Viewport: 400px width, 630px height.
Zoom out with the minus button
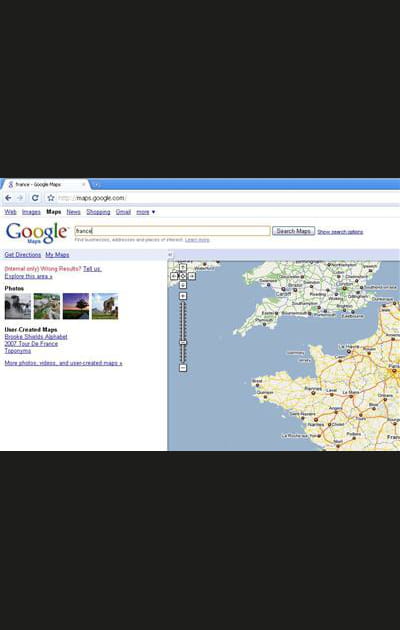click(183, 368)
